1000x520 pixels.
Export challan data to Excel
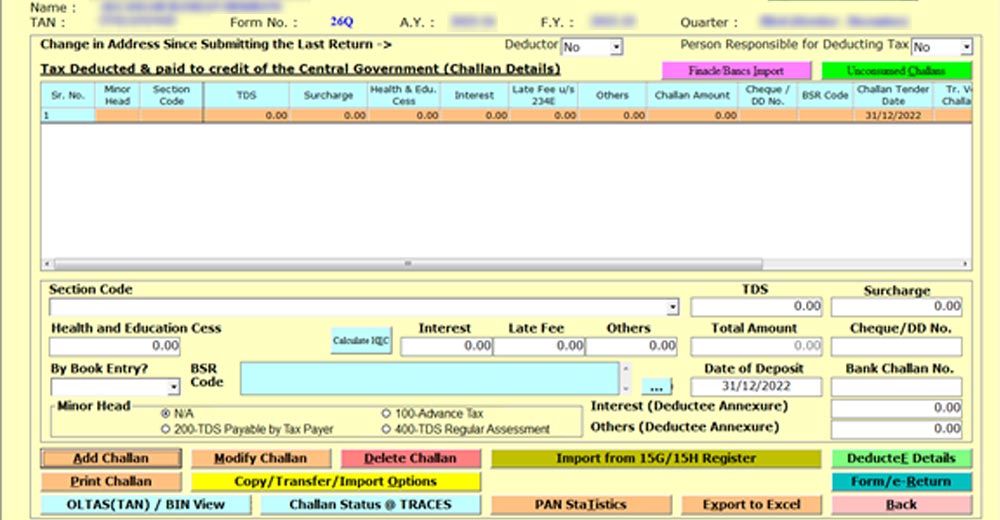point(751,505)
